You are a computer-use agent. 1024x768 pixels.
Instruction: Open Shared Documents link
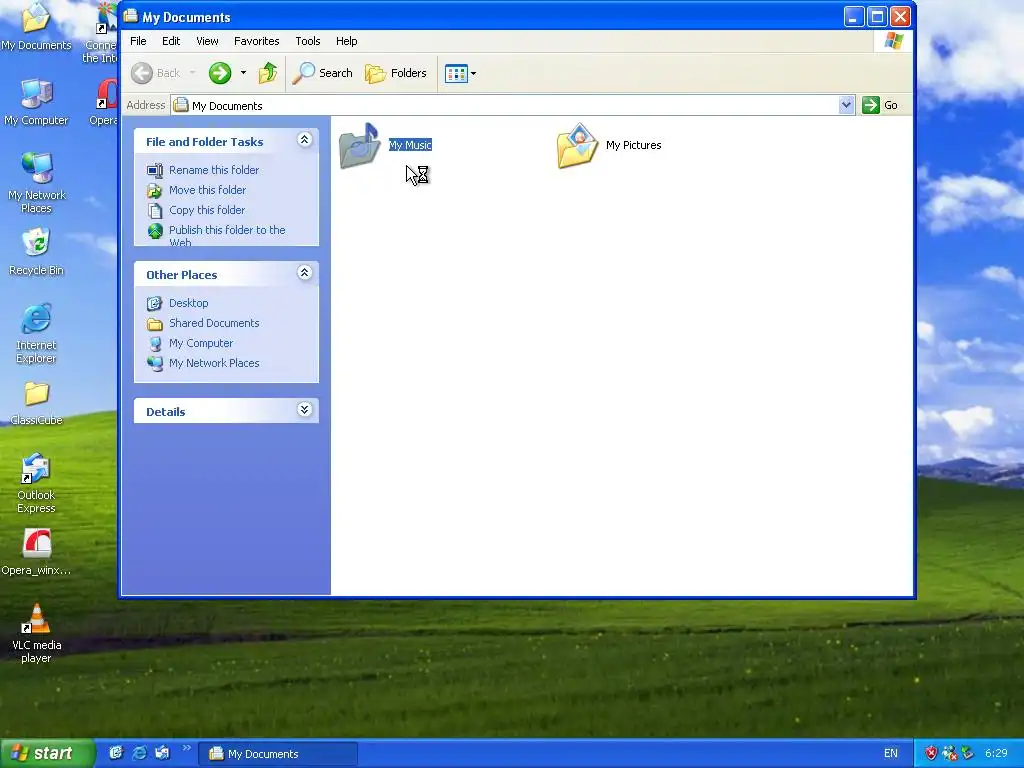(214, 323)
